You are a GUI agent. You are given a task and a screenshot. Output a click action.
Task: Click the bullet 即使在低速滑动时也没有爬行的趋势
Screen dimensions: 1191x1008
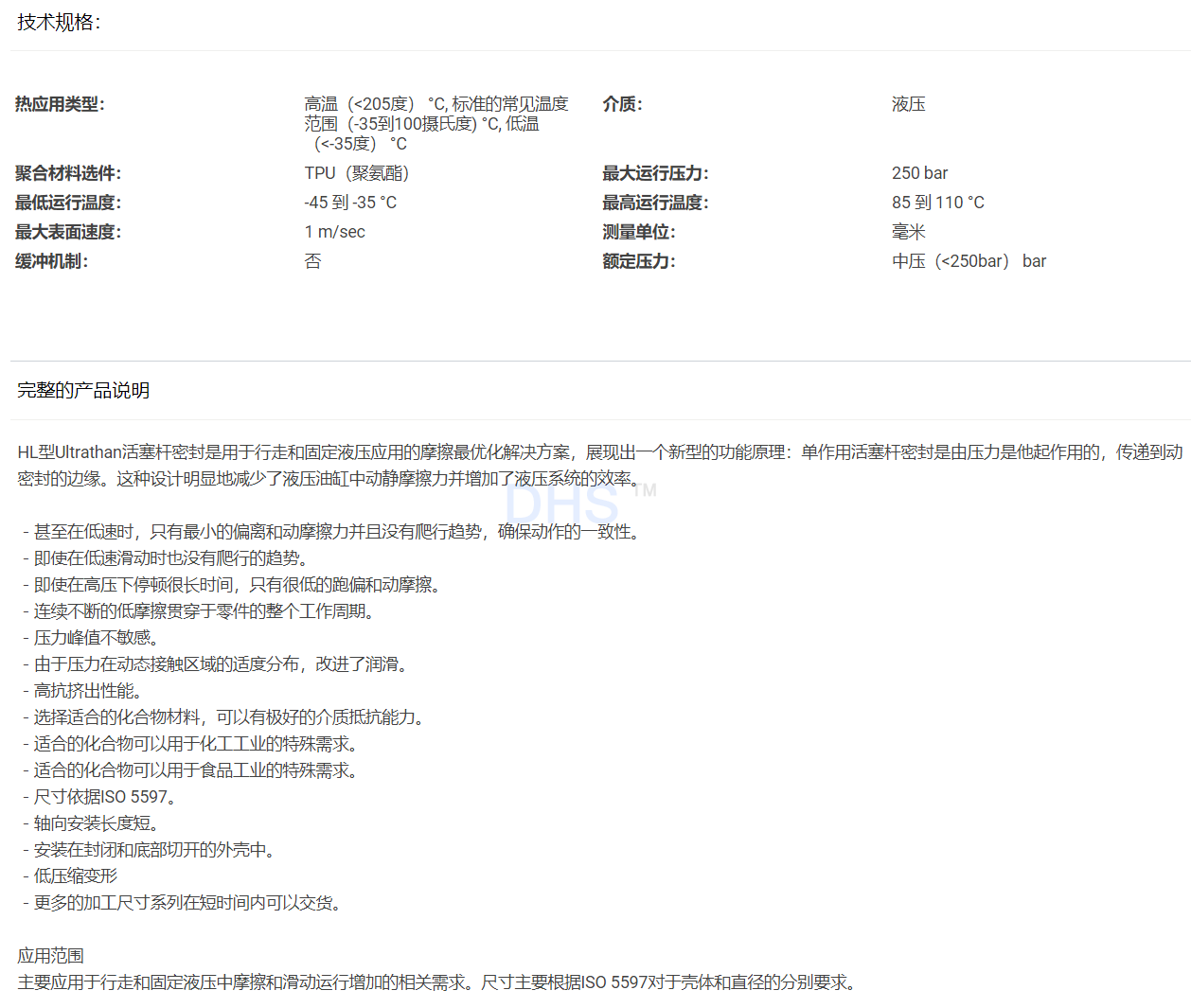(169, 558)
